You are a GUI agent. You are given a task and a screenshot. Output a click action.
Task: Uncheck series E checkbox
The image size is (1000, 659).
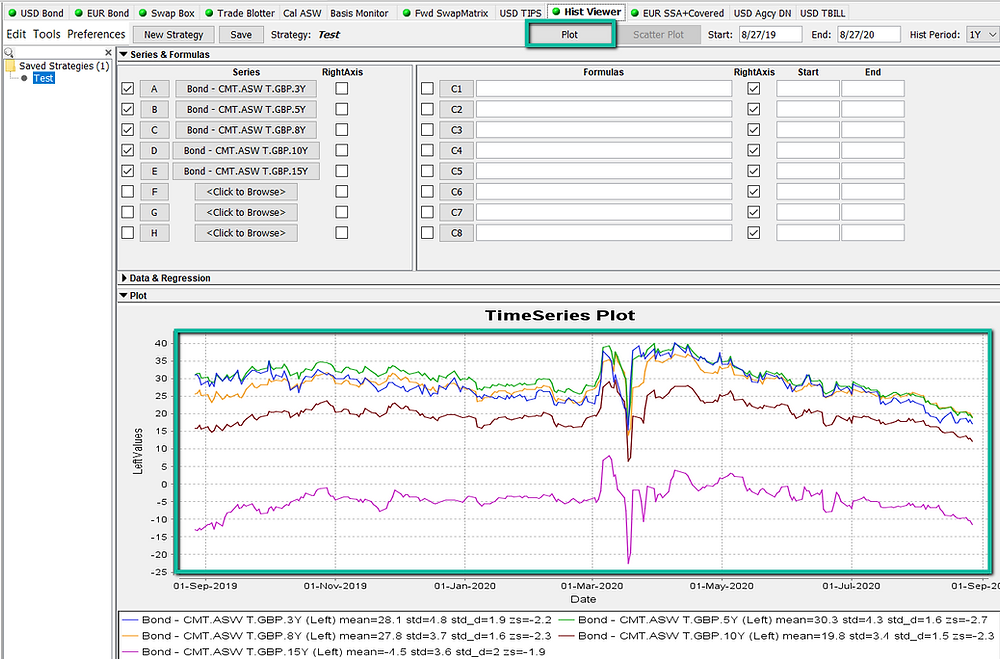click(128, 171)
